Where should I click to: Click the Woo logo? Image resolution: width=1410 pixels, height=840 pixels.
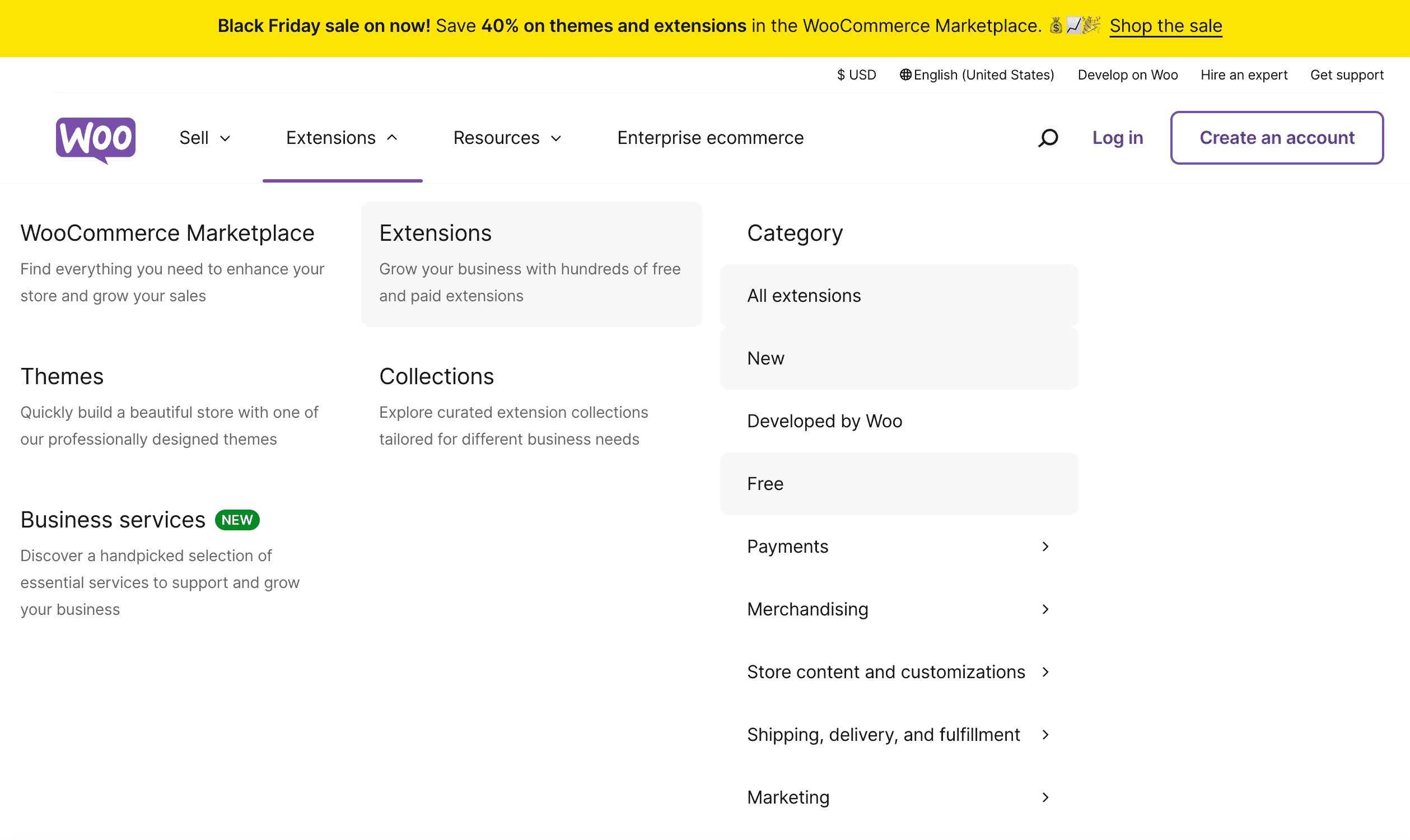click(x=96, y=140)
